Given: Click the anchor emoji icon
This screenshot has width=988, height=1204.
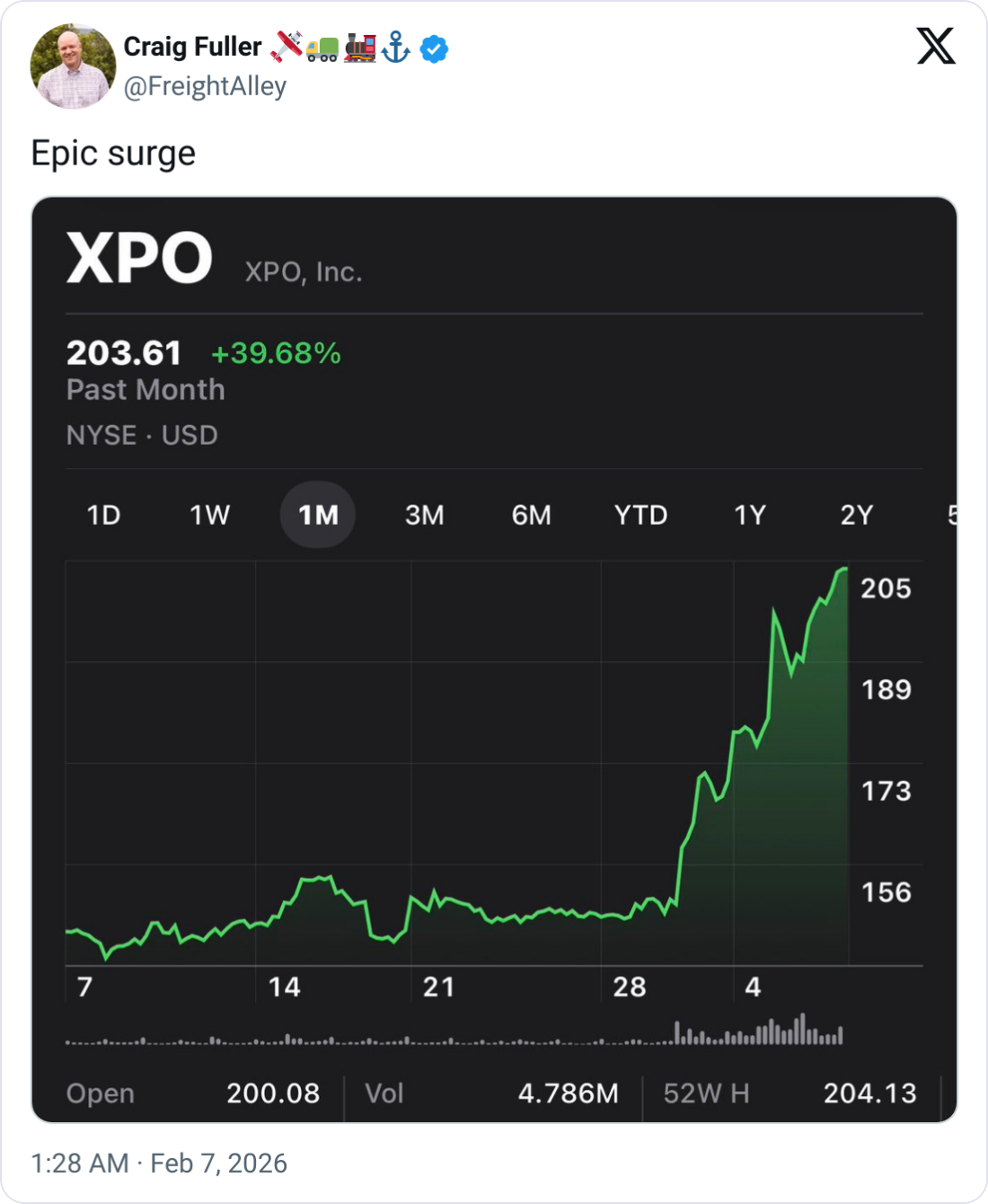Looking at the screenshot, I should click(395, 48).
